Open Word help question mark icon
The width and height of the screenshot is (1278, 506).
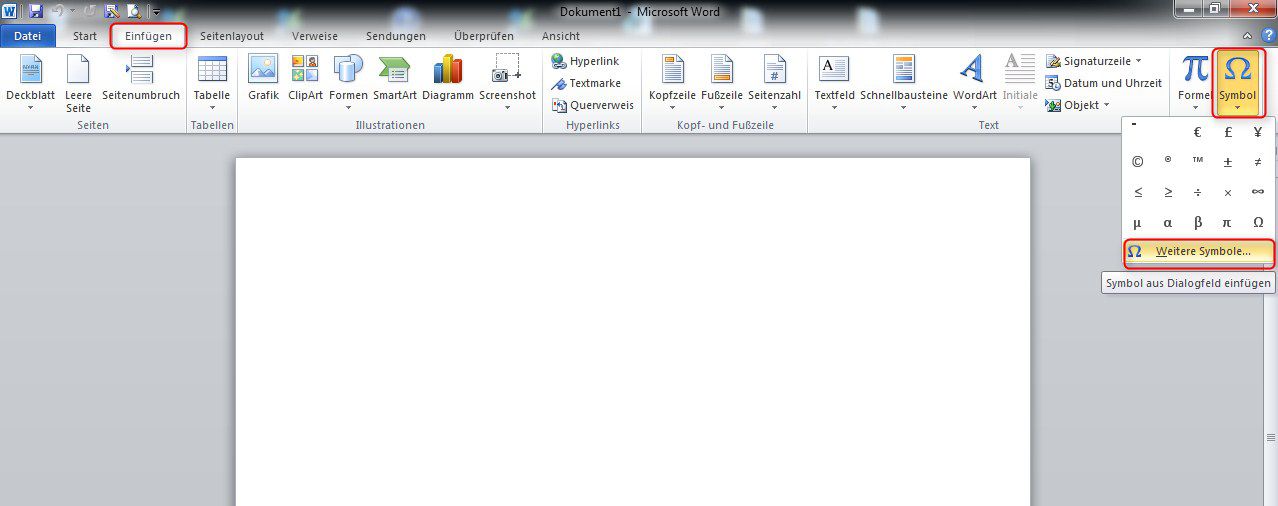pos(1268,35)
